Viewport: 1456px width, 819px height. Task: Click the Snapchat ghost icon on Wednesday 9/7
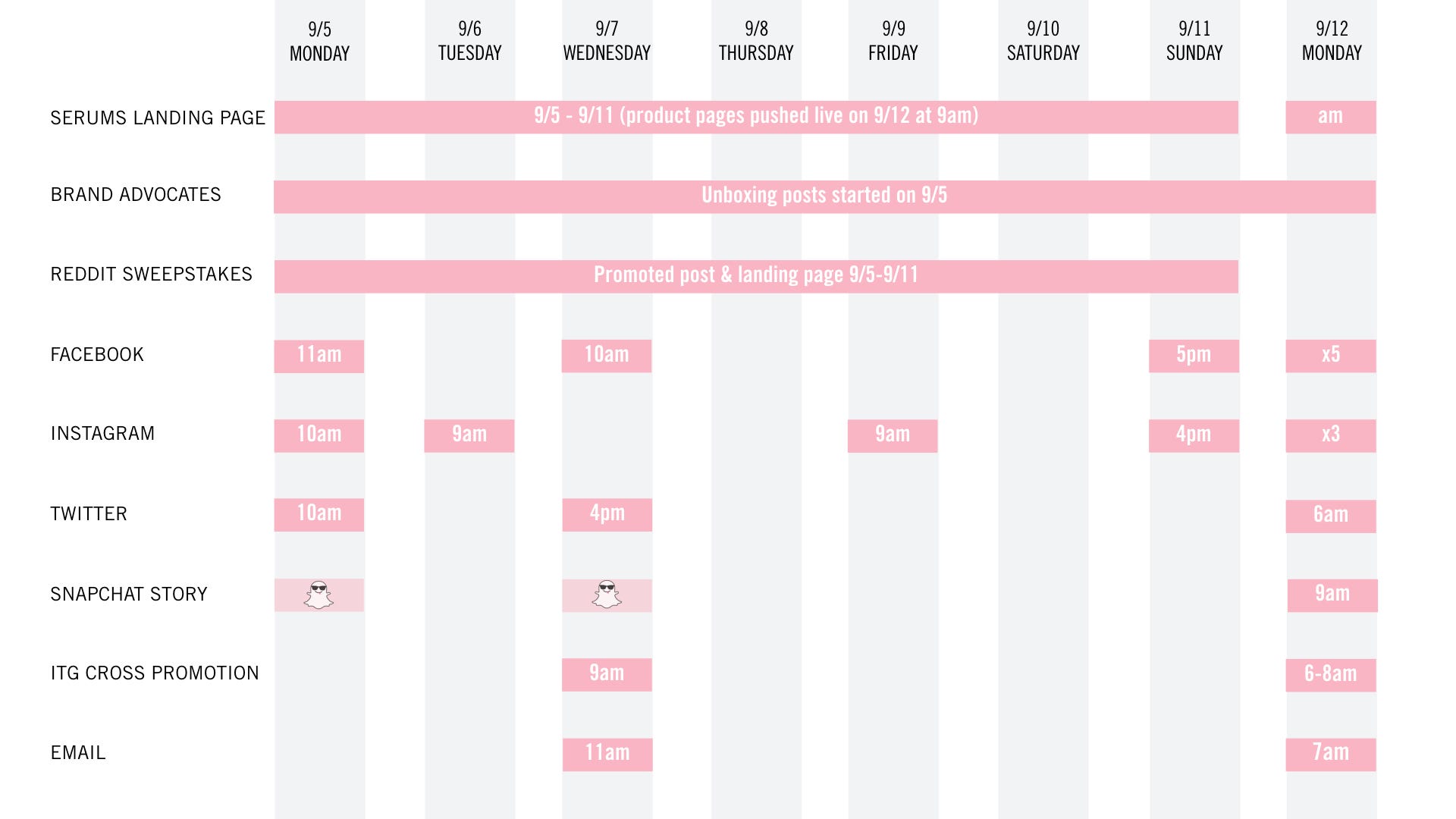pyautogui.click(x=607, y=595)
